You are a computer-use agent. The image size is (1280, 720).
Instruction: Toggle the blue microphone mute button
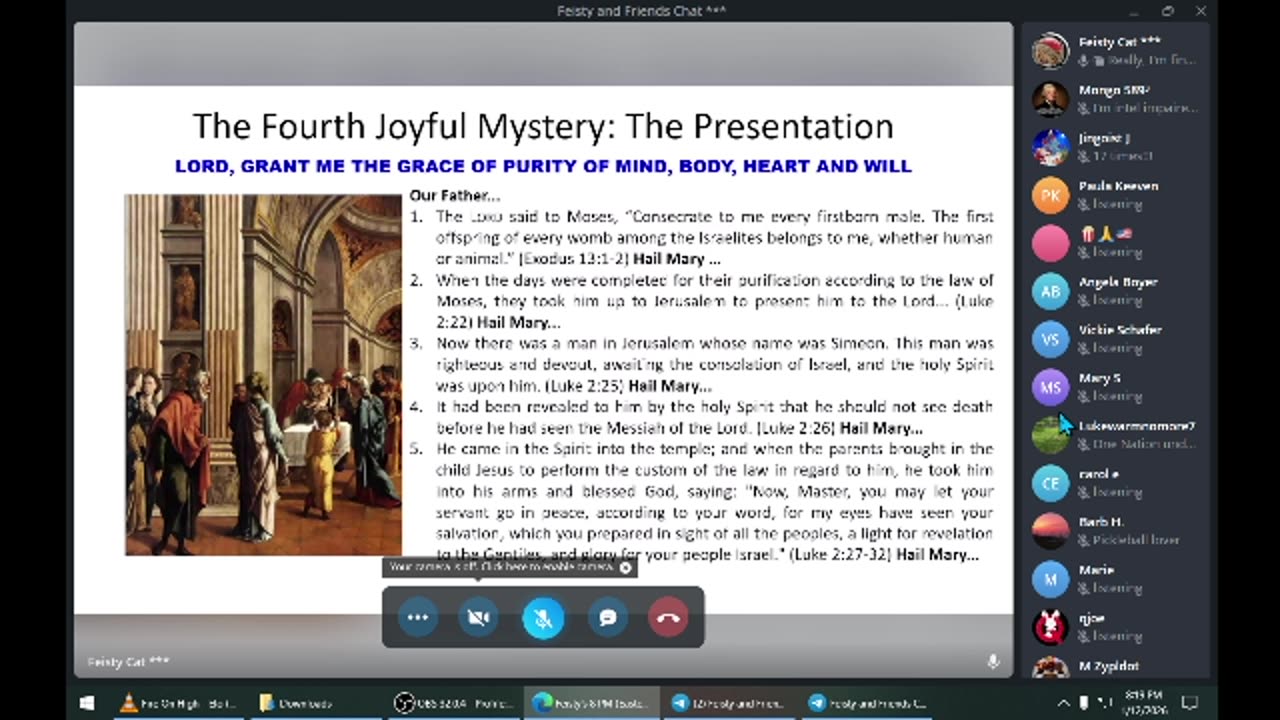543,618
